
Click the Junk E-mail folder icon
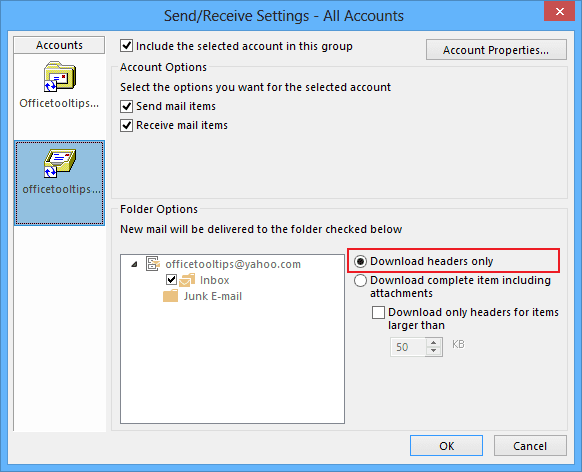pos(170,296)
